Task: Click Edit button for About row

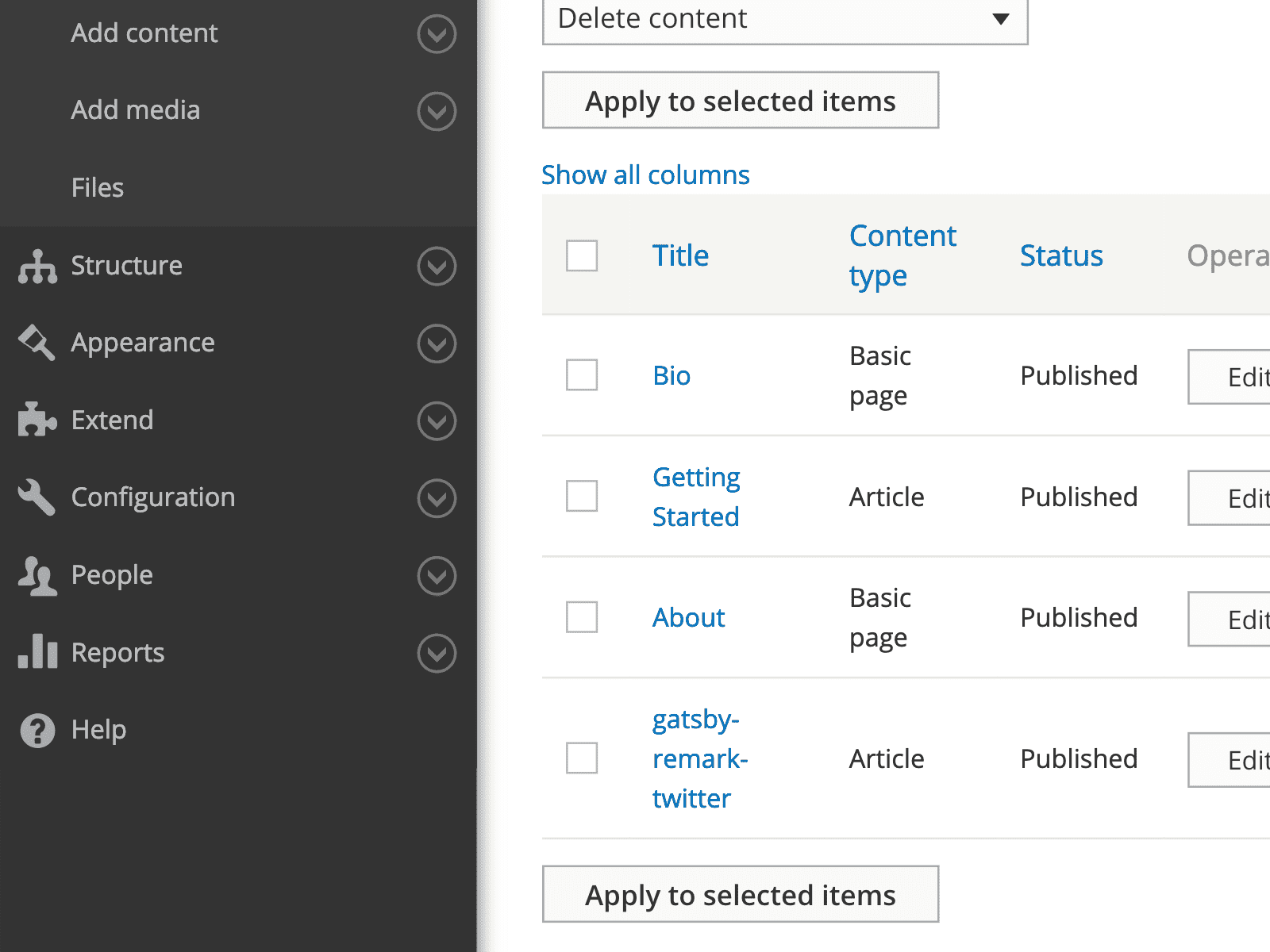Action: [x=1230, y=620]
